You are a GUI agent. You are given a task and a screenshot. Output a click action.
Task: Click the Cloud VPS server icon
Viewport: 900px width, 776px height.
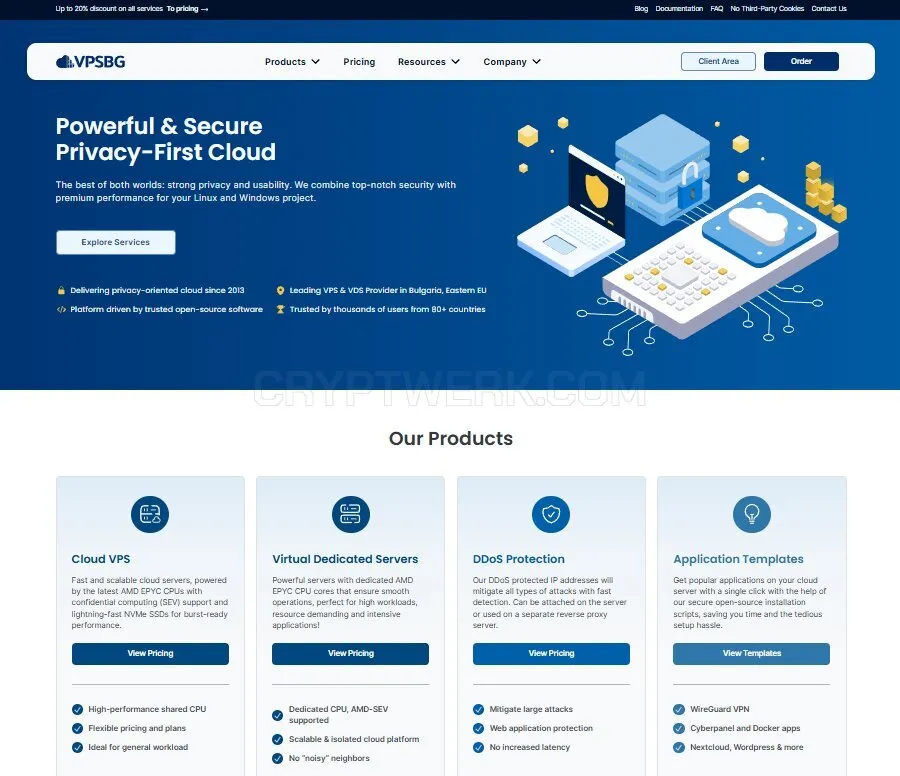[150, 514]
